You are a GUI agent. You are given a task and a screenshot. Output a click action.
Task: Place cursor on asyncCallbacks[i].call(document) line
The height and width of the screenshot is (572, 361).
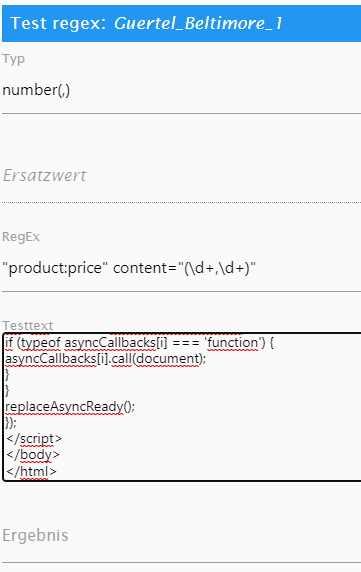point(106,359)
